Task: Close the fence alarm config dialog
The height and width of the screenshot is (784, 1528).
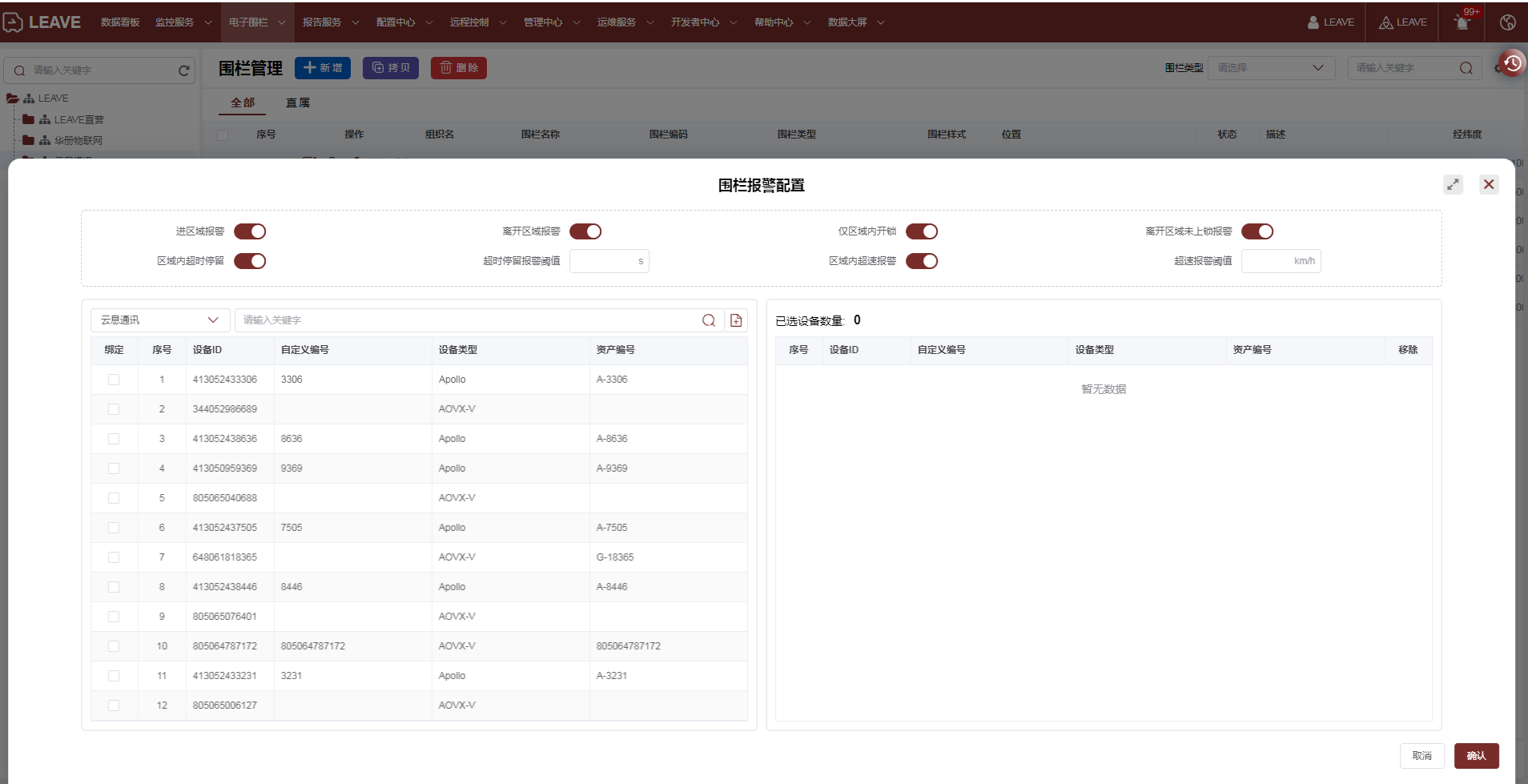Action: 1489,184
